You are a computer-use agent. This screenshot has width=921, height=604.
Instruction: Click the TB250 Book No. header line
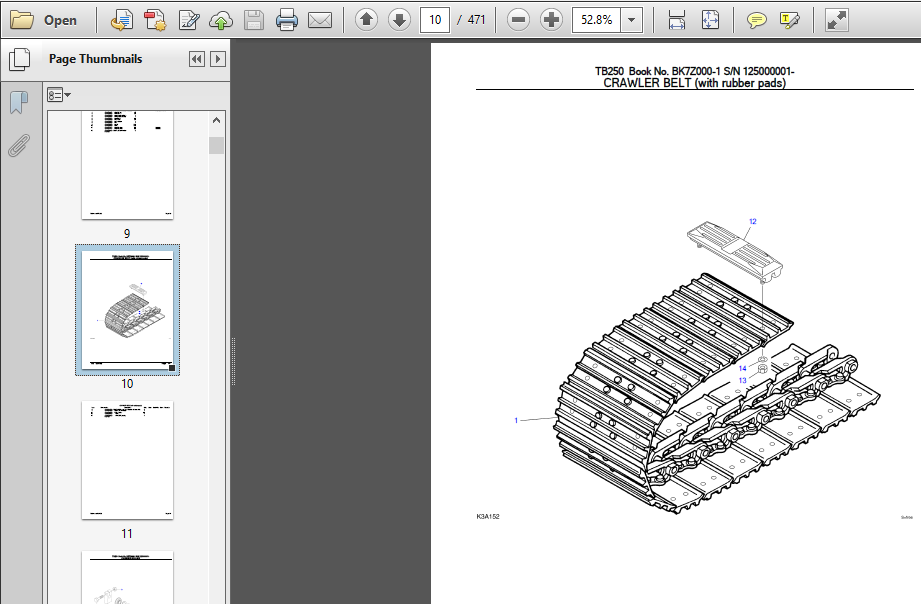click(x=694, y=71)
